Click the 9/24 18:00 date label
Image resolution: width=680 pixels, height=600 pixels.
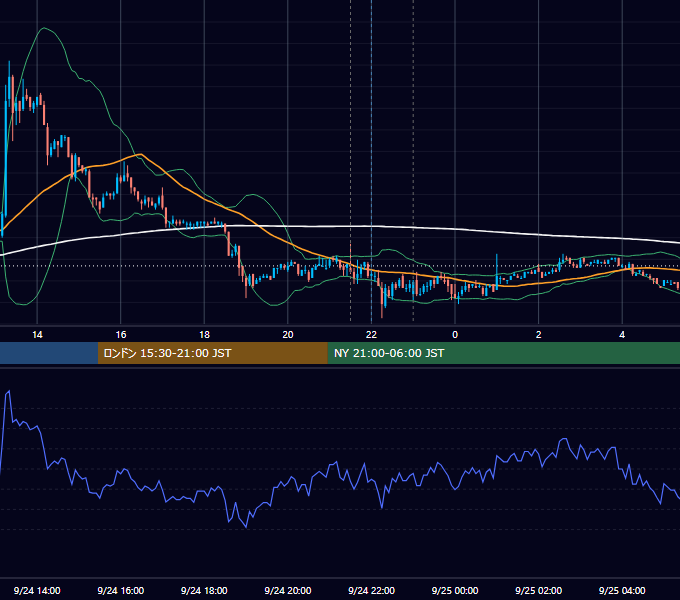[x=204, y=590]
